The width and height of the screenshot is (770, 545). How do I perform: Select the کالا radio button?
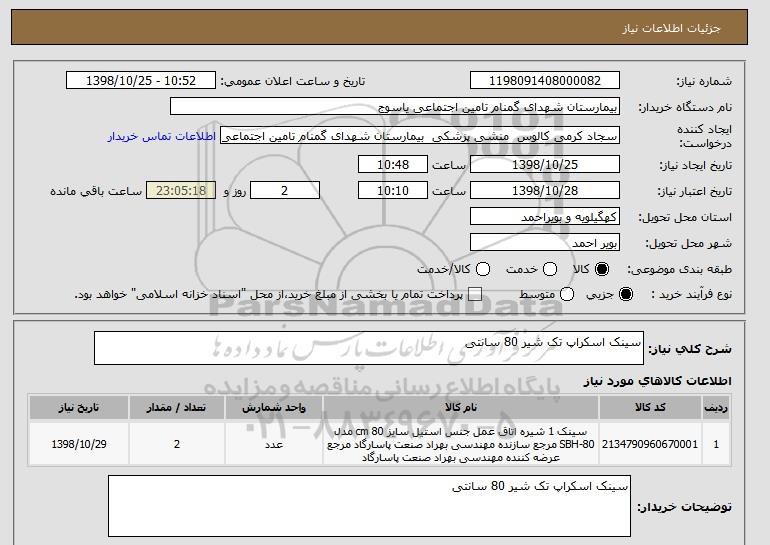601,269
